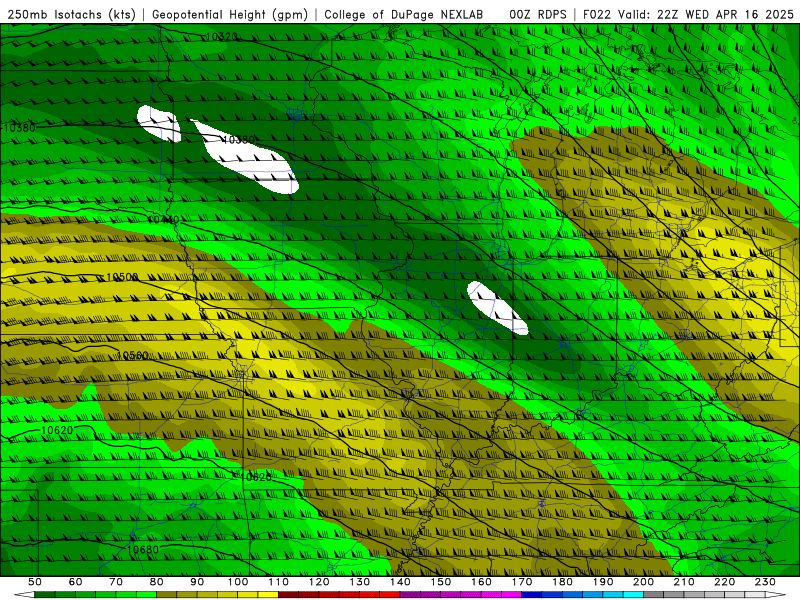Select the 'Geopotential Height (gpm)' header text
This screenshot has width=800, height=600.
tap(230, 14)
